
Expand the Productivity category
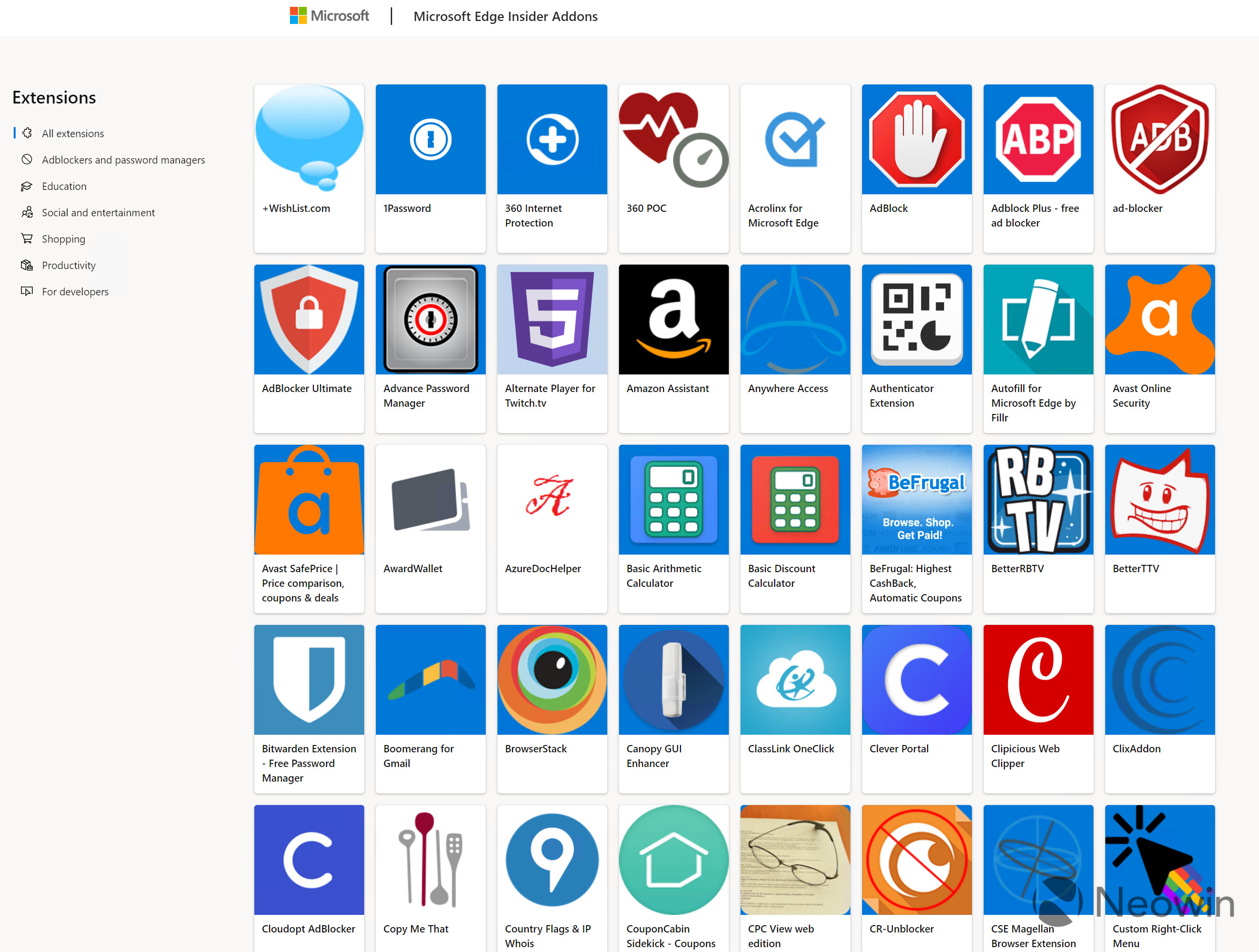(68, 264)
